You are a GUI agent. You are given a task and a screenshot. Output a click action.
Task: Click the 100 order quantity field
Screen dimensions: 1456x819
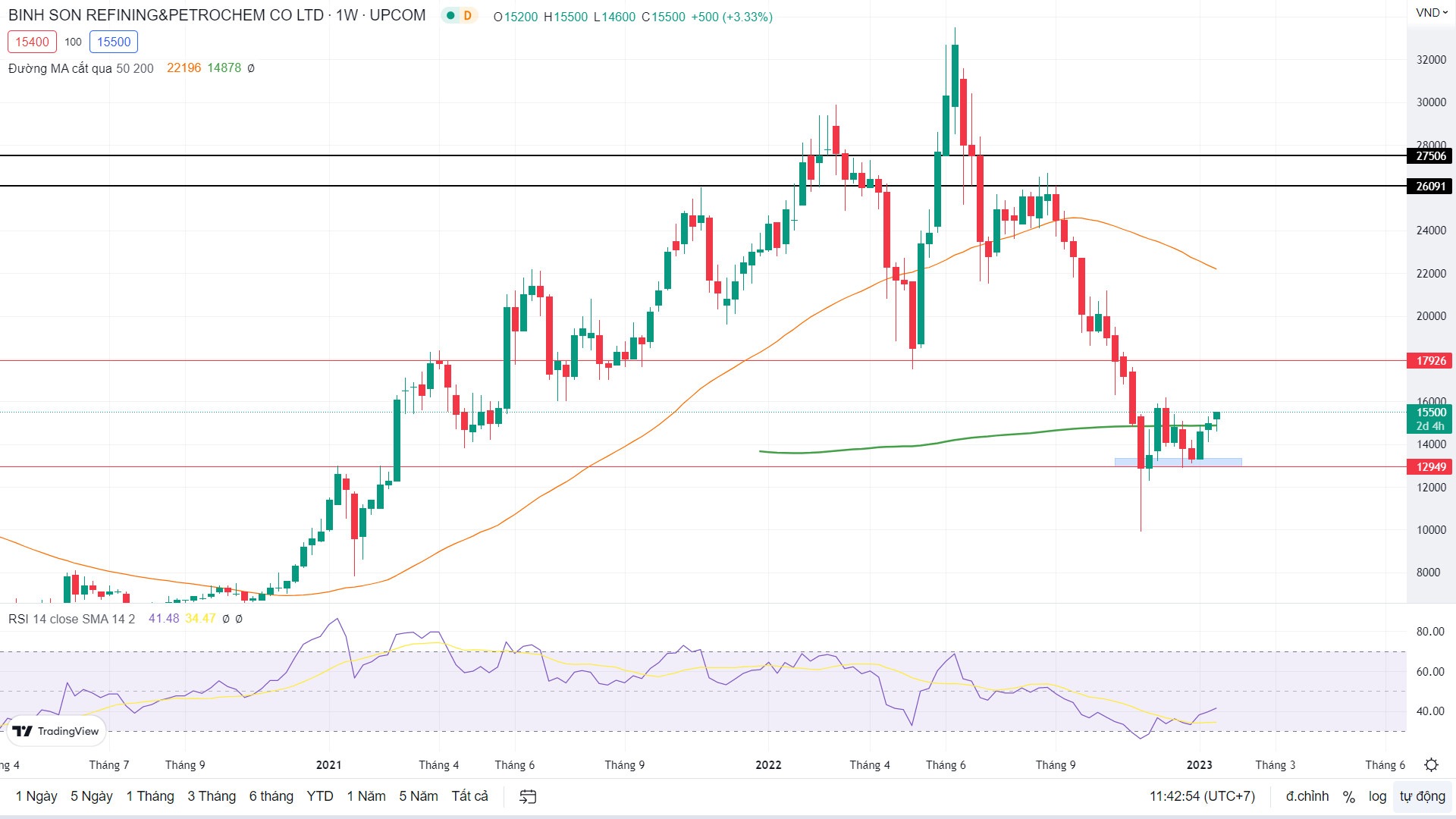73,42
